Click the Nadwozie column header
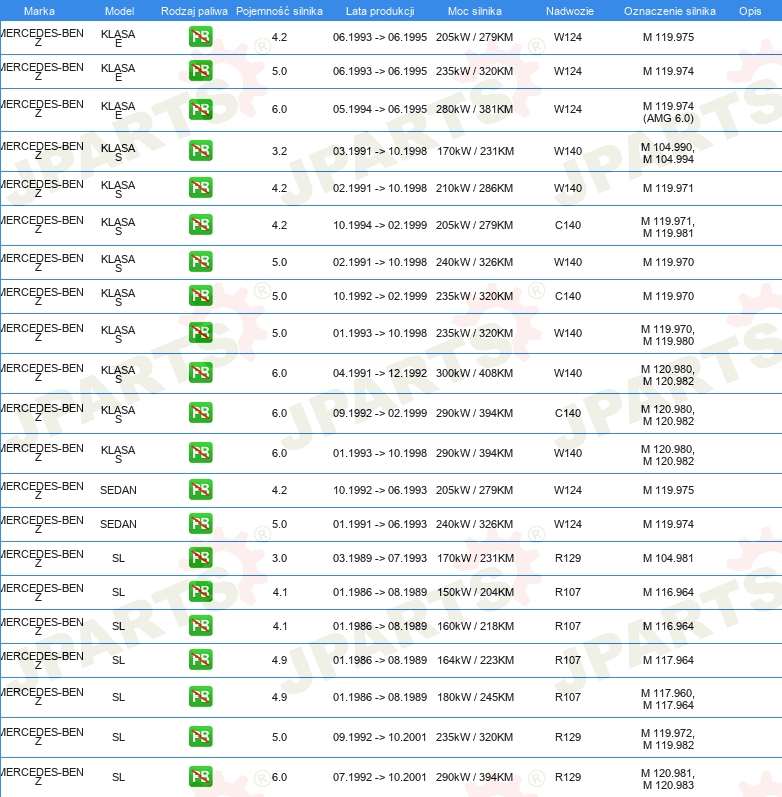The width and height of the screenshot is (782, 797). (569, 11)
